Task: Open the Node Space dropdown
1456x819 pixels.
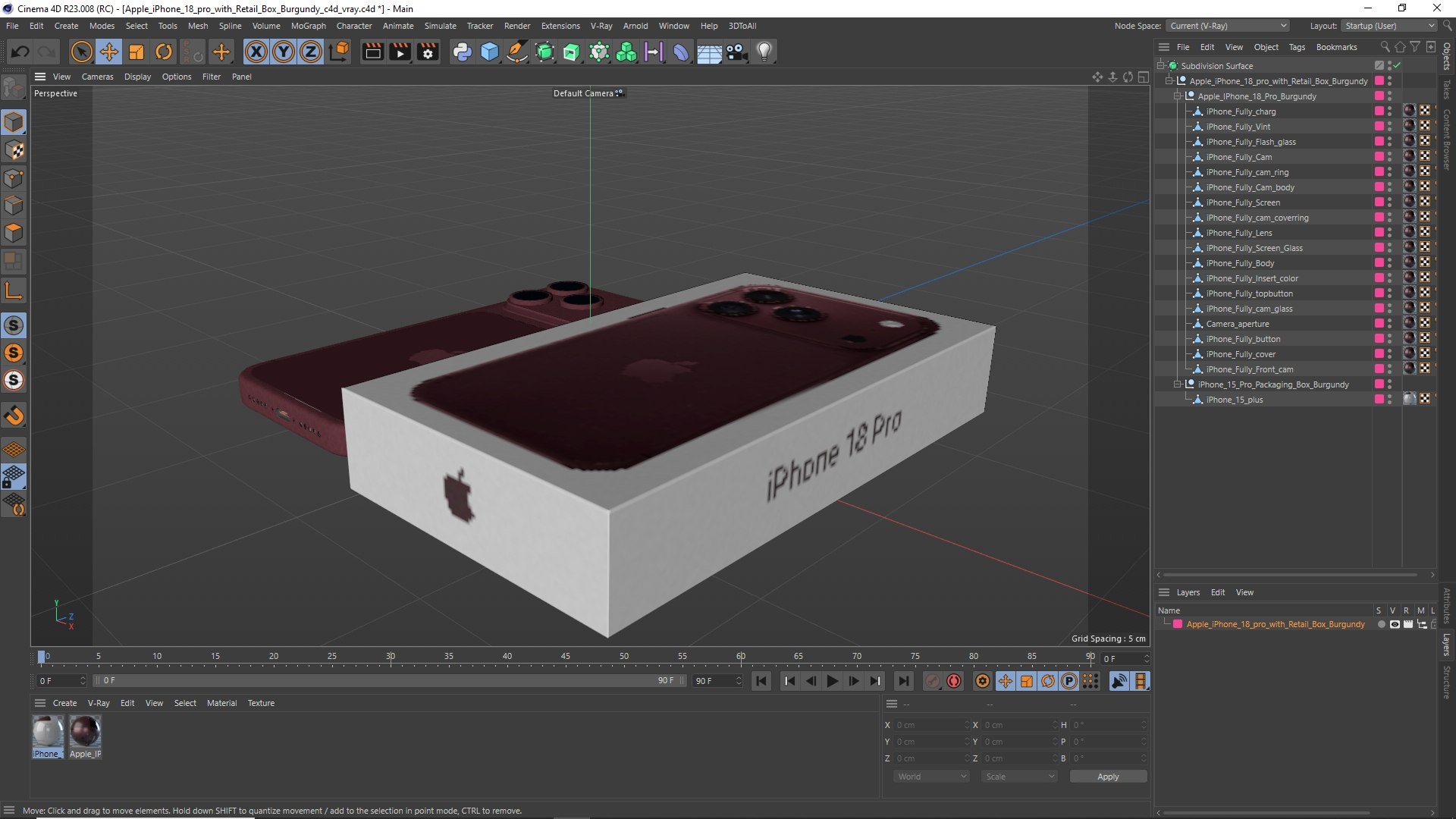Action: (x=1227, y=26)
